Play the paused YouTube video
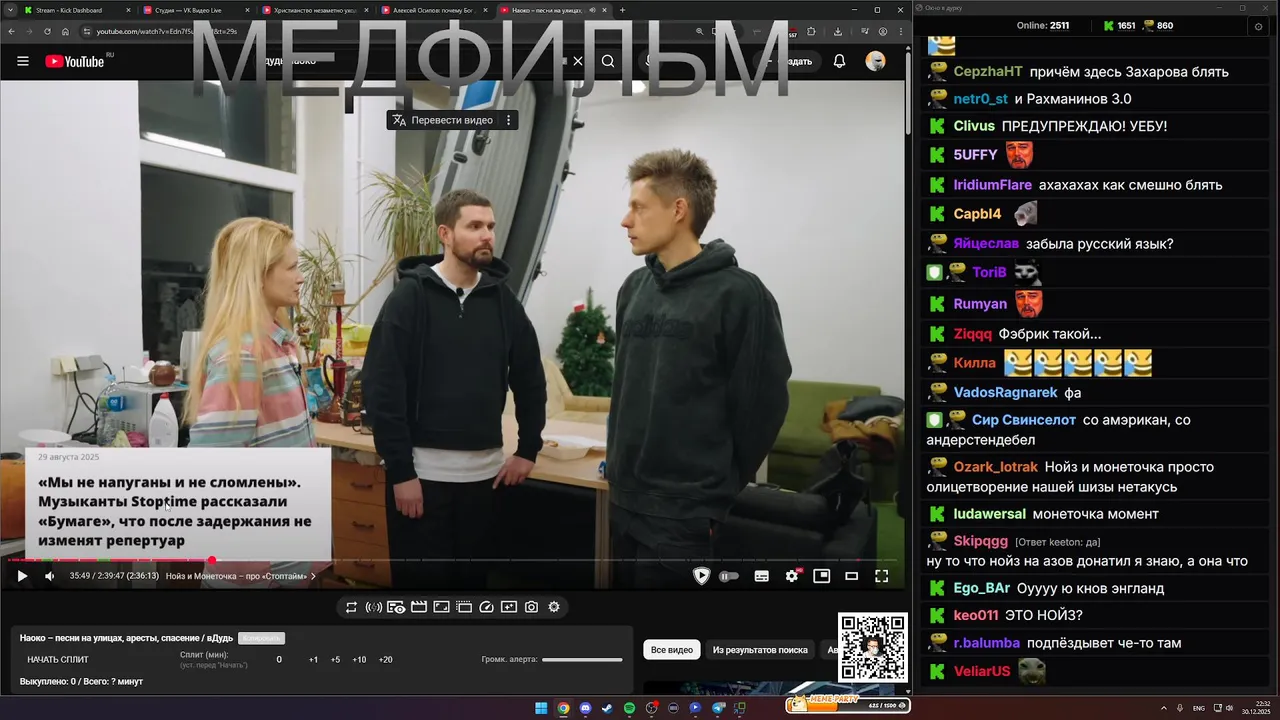This screenshot has height=720, width=1280. tap(22, 576)
